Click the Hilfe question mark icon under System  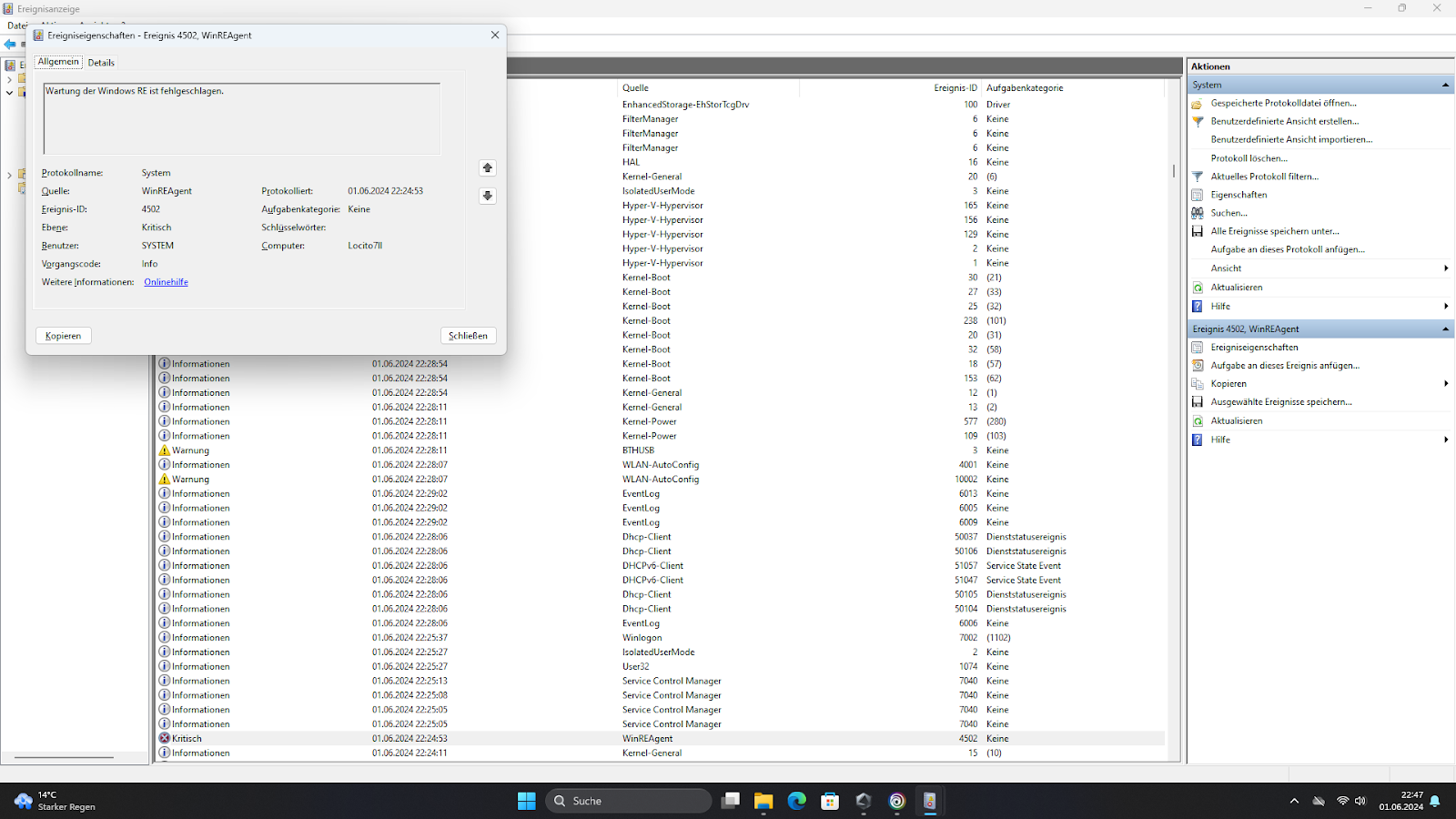pos(1198,307)
